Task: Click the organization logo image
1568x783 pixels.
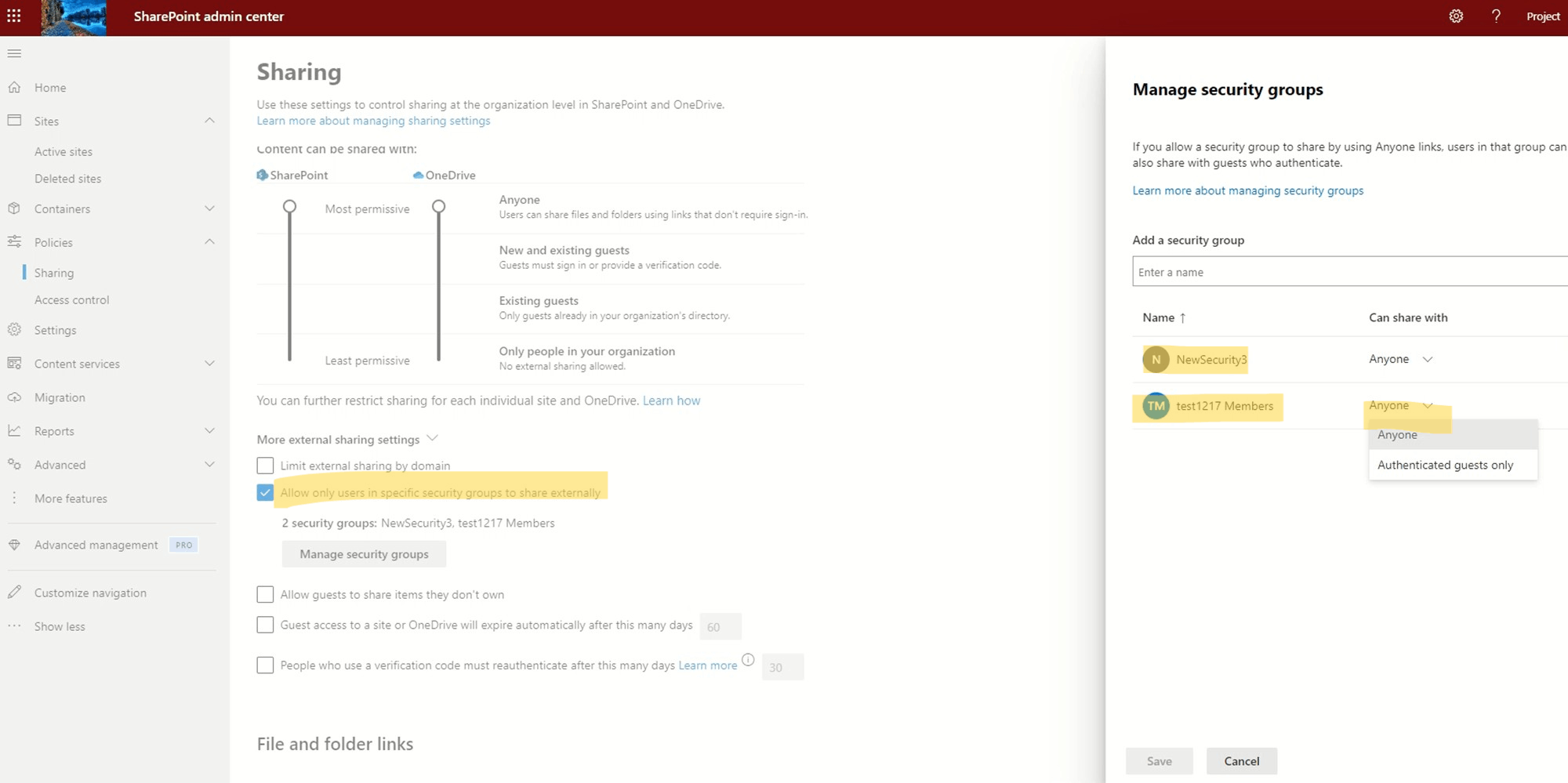Action: click(74, 18)
